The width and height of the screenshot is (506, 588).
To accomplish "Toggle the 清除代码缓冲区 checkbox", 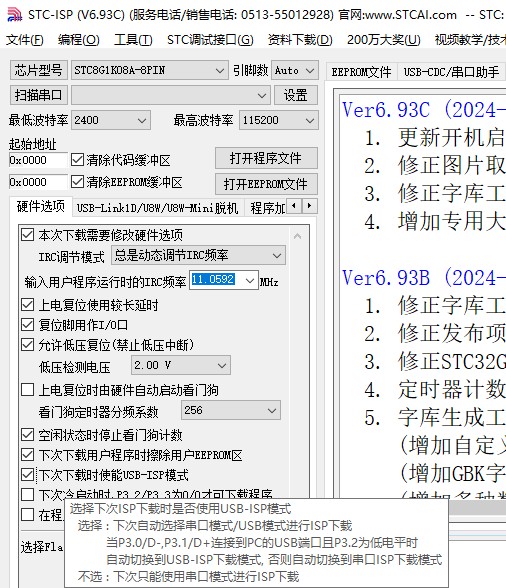I will [77, 160].
